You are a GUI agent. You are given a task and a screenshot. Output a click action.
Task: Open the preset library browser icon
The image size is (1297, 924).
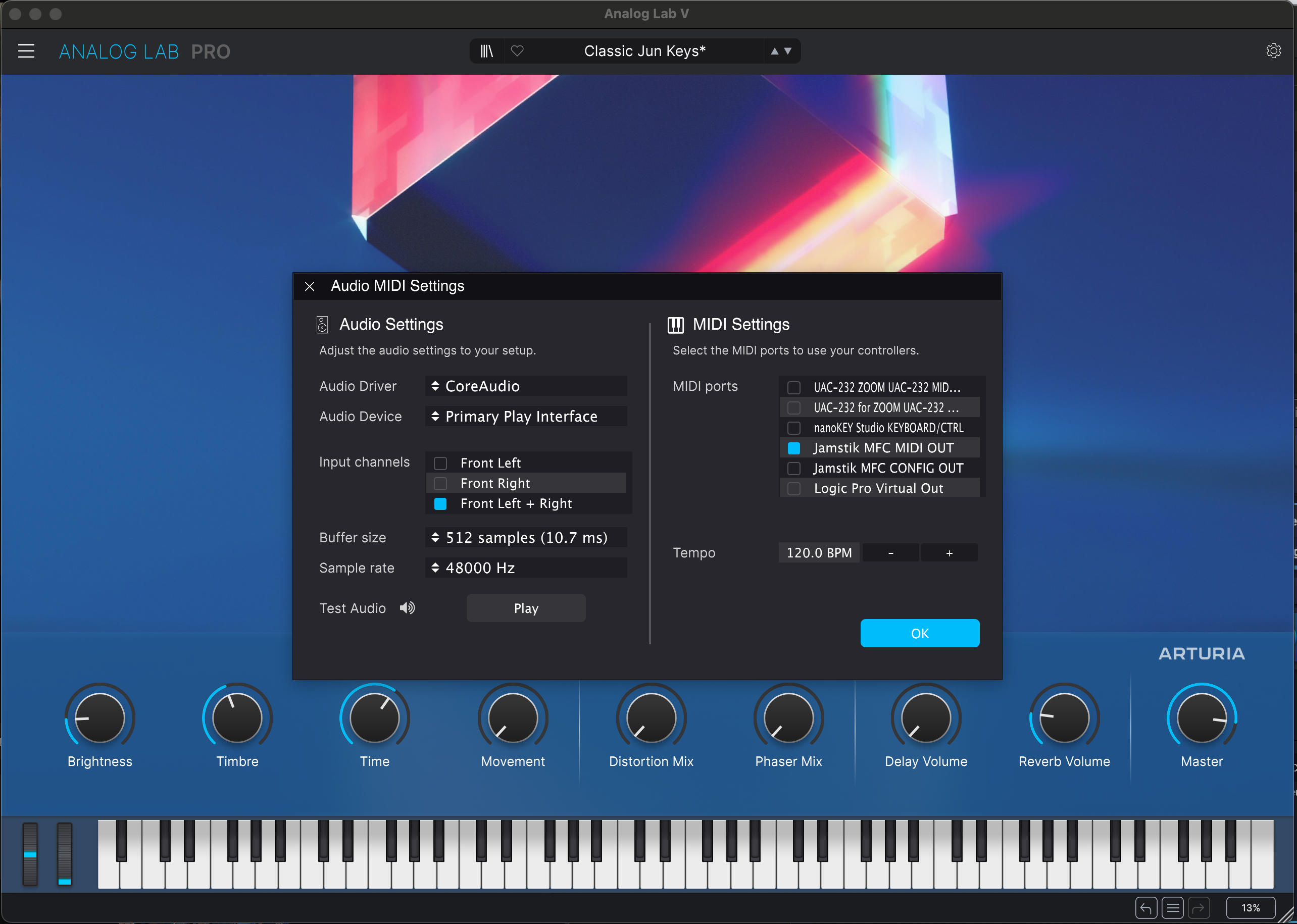click(486, 51)
